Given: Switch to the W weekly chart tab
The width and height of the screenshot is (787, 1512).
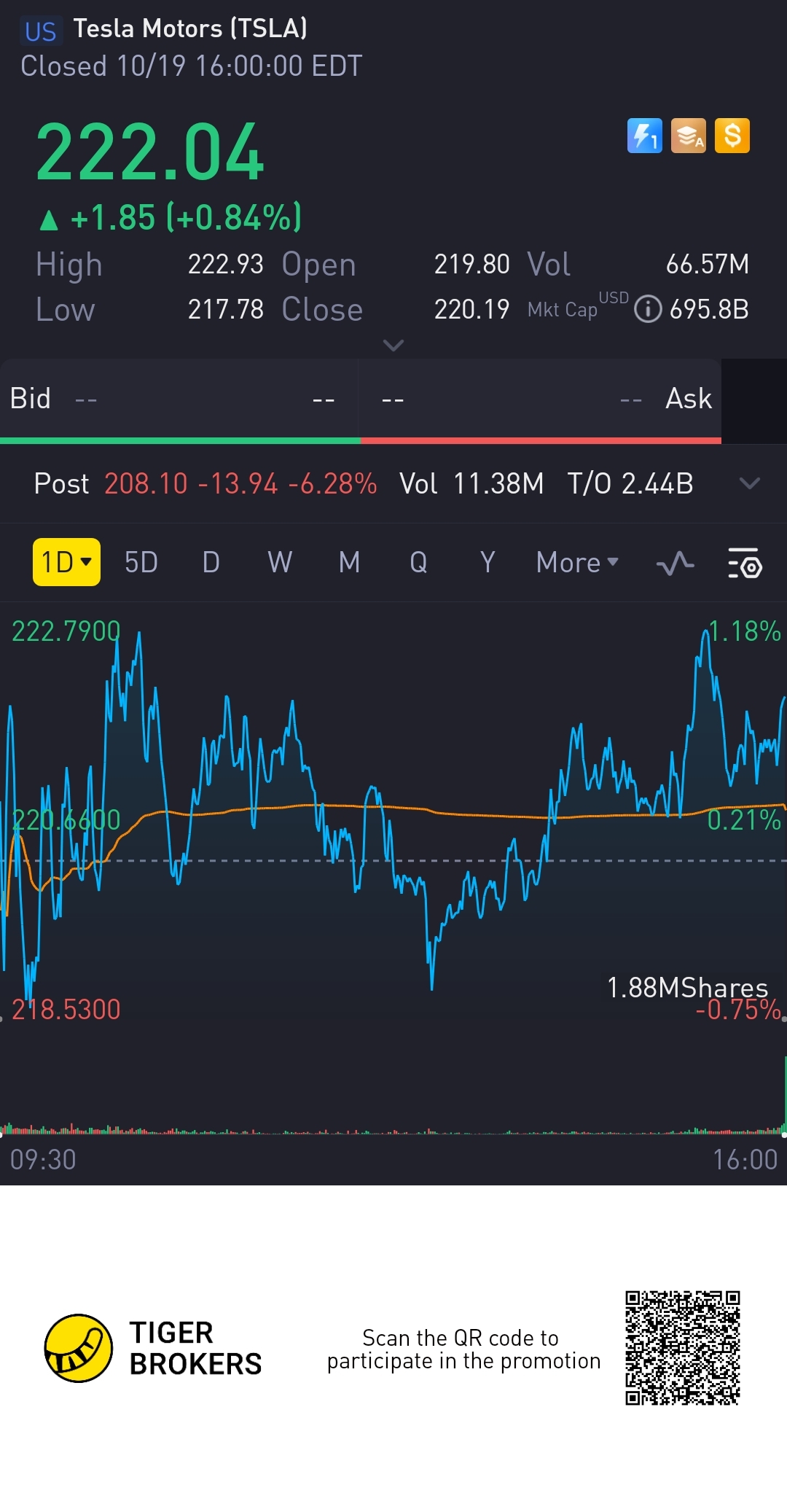Looking at the screenshot, I should 280,562.
